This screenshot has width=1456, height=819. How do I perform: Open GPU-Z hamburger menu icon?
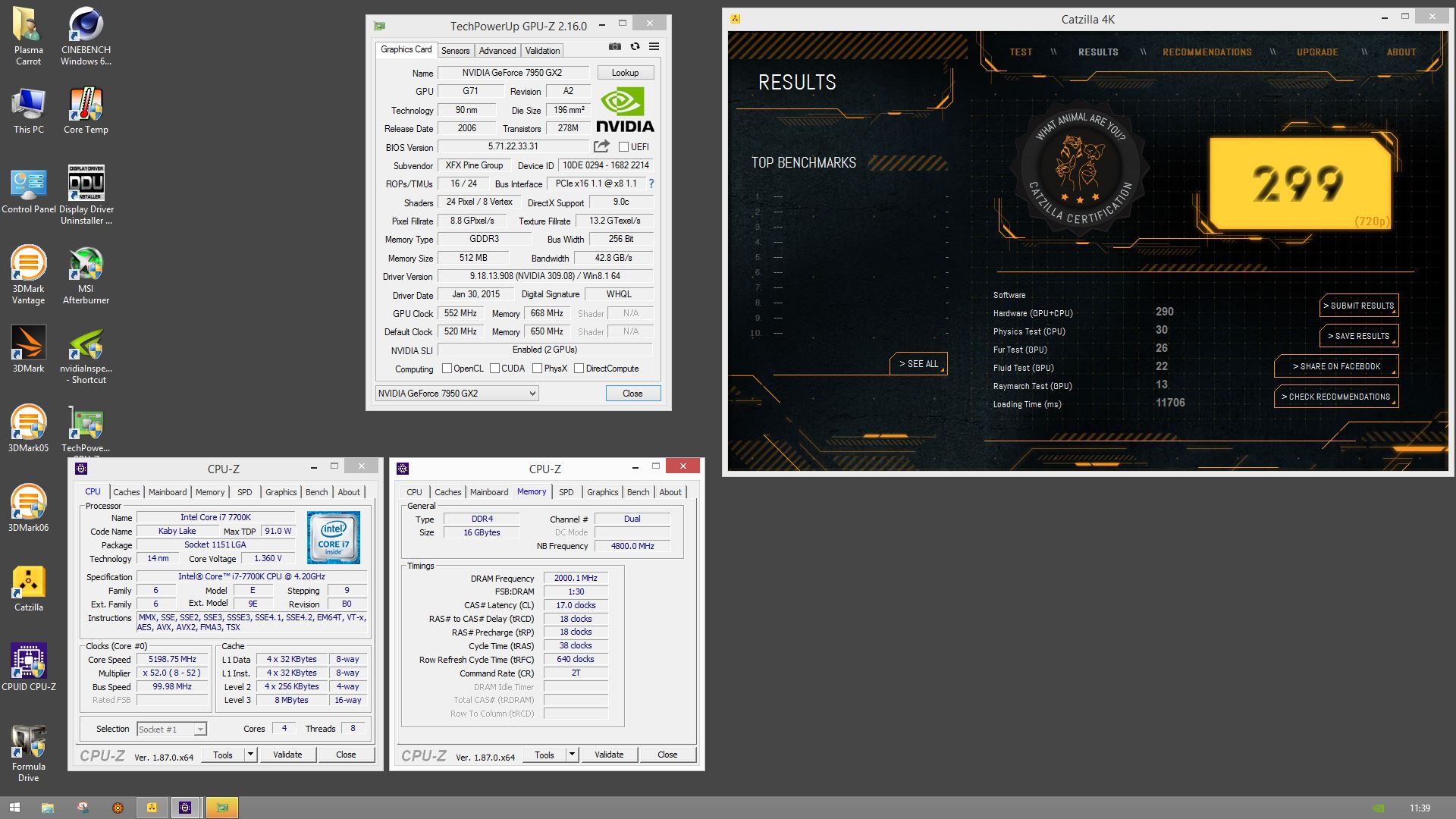click(654, 47)
